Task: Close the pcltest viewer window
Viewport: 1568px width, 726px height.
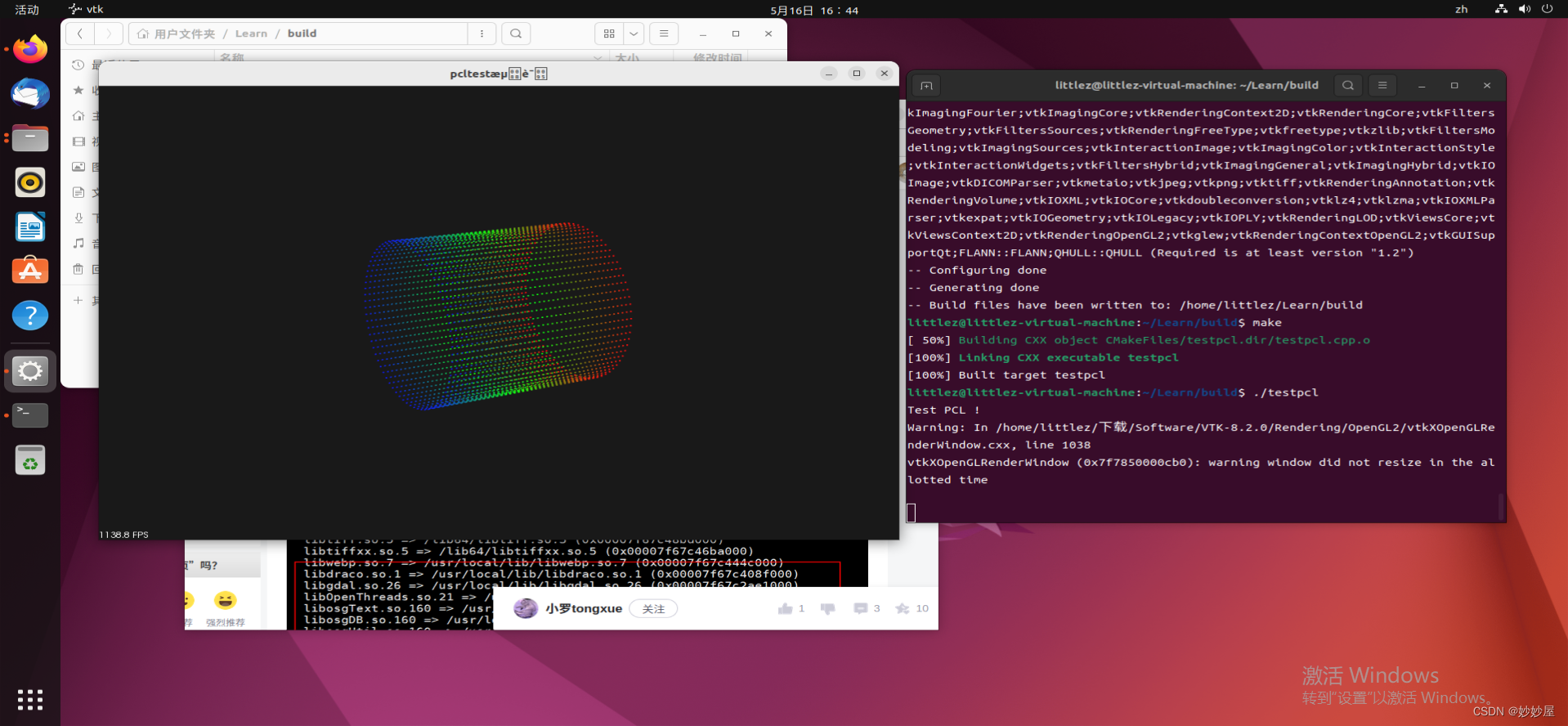Action: pyautogui.click(x=884, y=74)
